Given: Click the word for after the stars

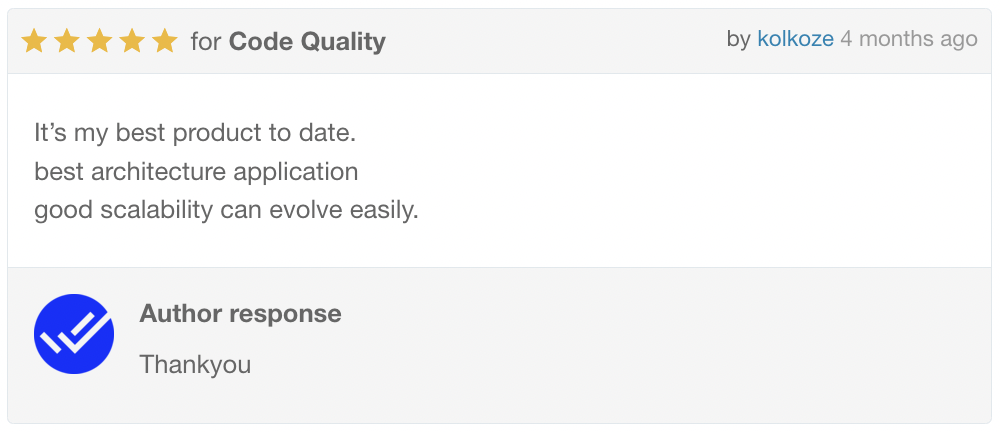Looking at the screenshot, I should click(x=206, y=41).
